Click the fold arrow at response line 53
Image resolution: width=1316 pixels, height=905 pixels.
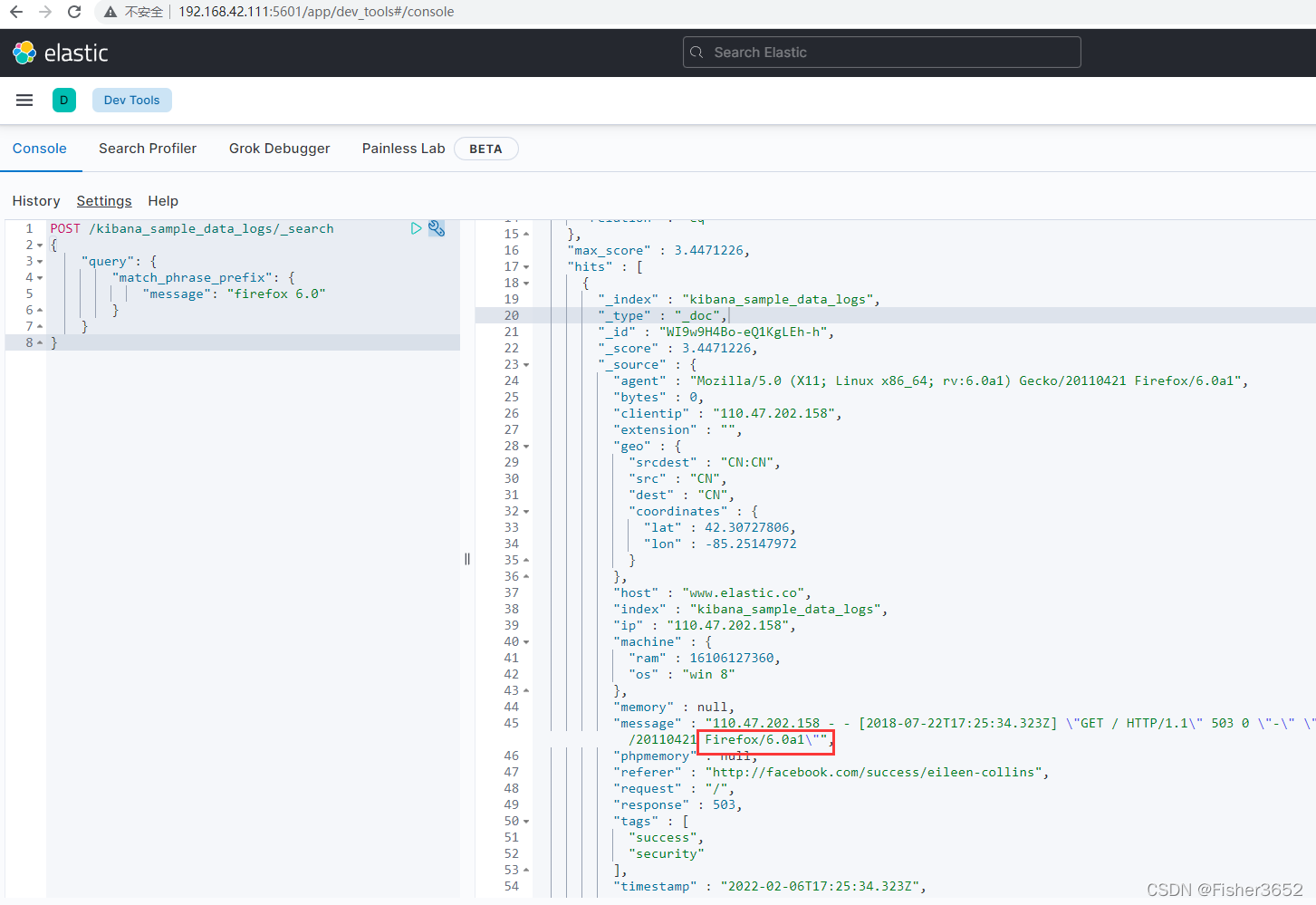(x=526, y=871)
